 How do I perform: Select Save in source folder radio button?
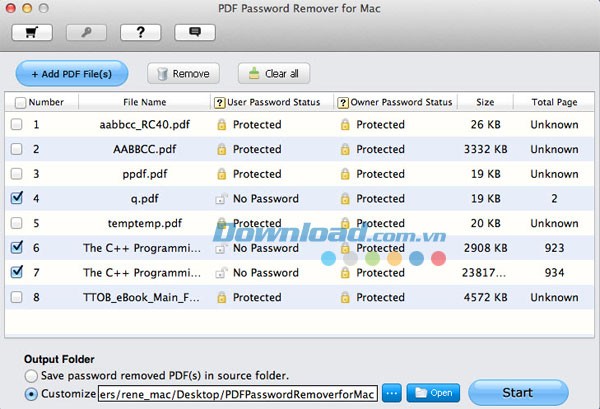(31, 376)
